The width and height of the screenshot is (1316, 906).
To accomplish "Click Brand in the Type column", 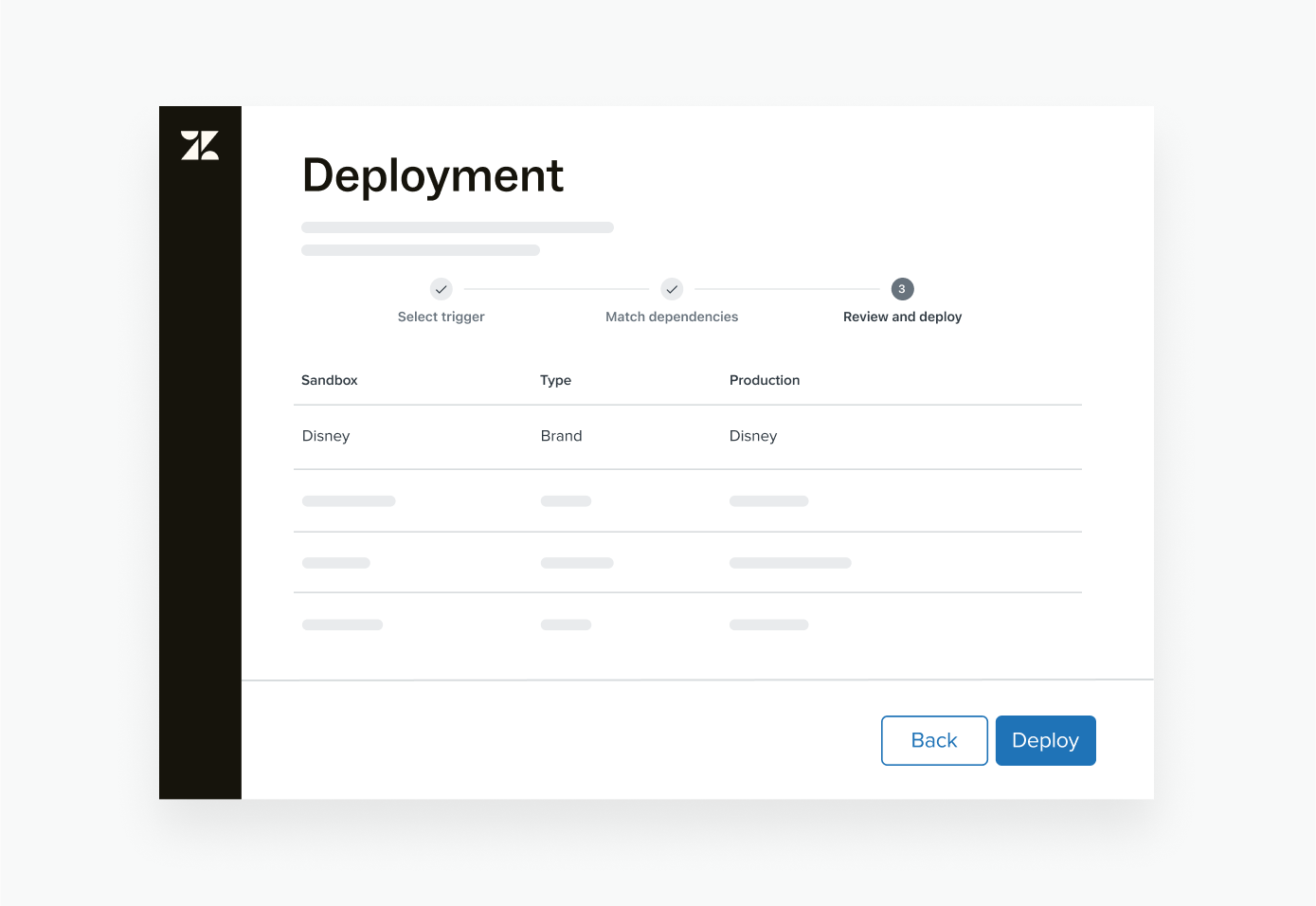I will coord(561,436).
